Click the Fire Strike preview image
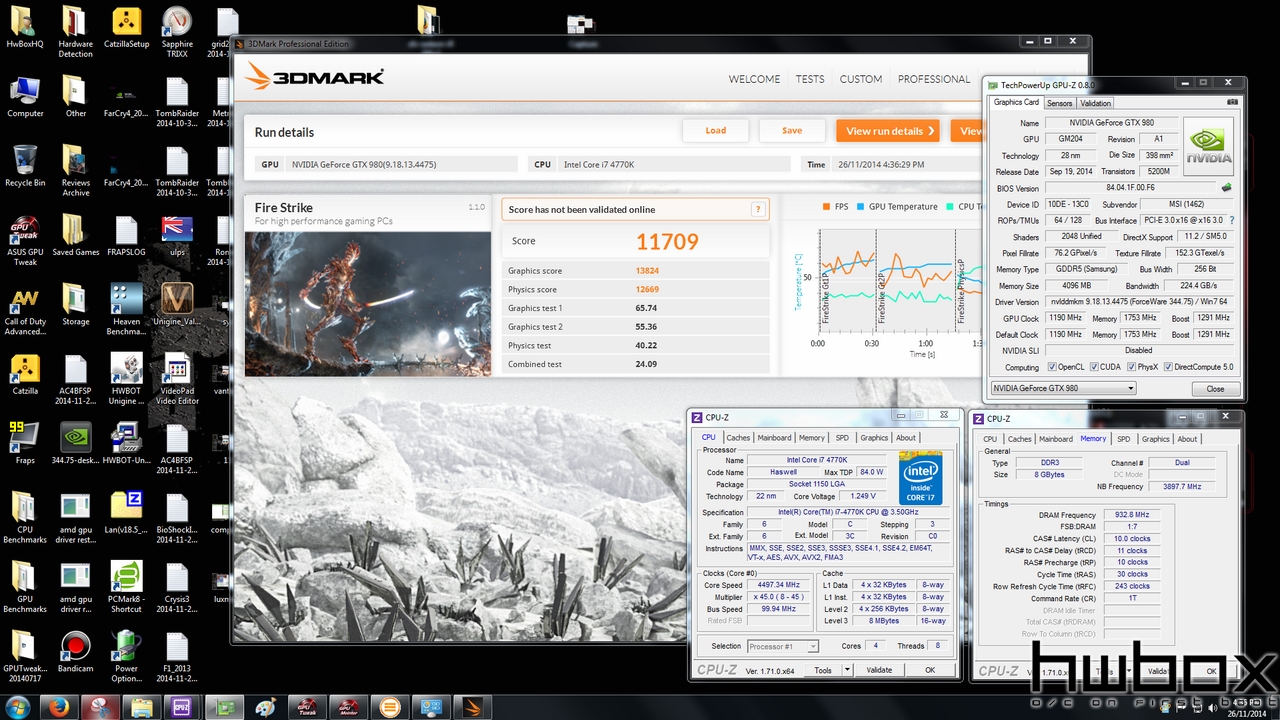 [368, 304]
